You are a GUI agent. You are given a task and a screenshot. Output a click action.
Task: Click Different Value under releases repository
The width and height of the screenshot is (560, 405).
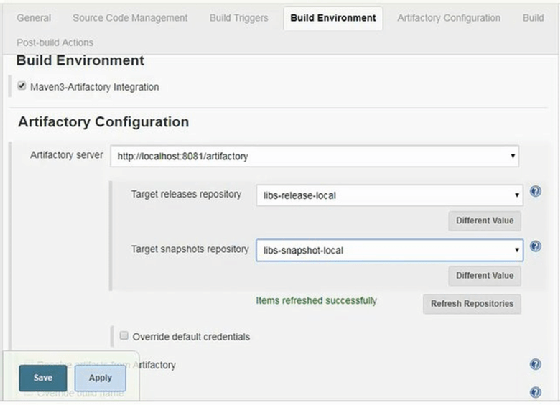485,221
